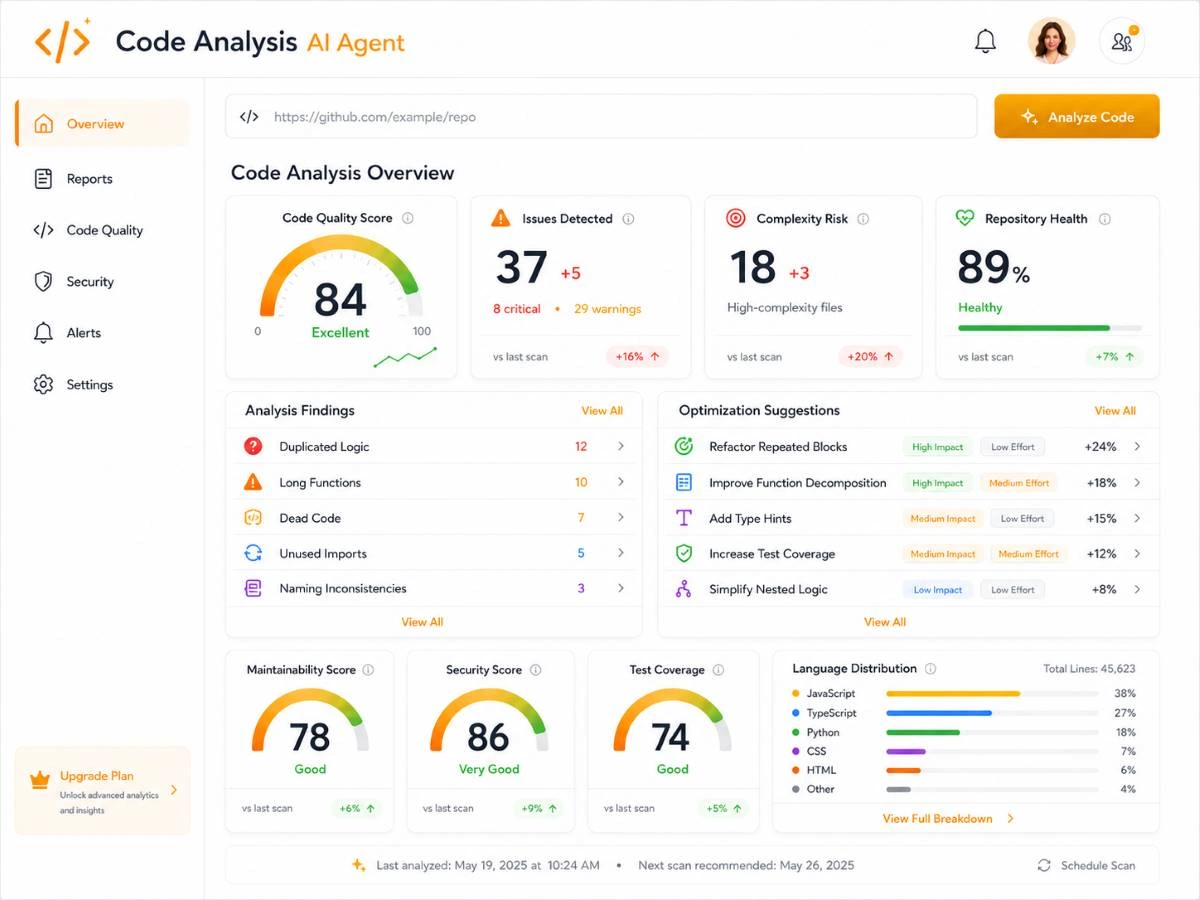
Task: Expand the Duplicated Logic finding chevron
Action: click(x=621, y=447)
